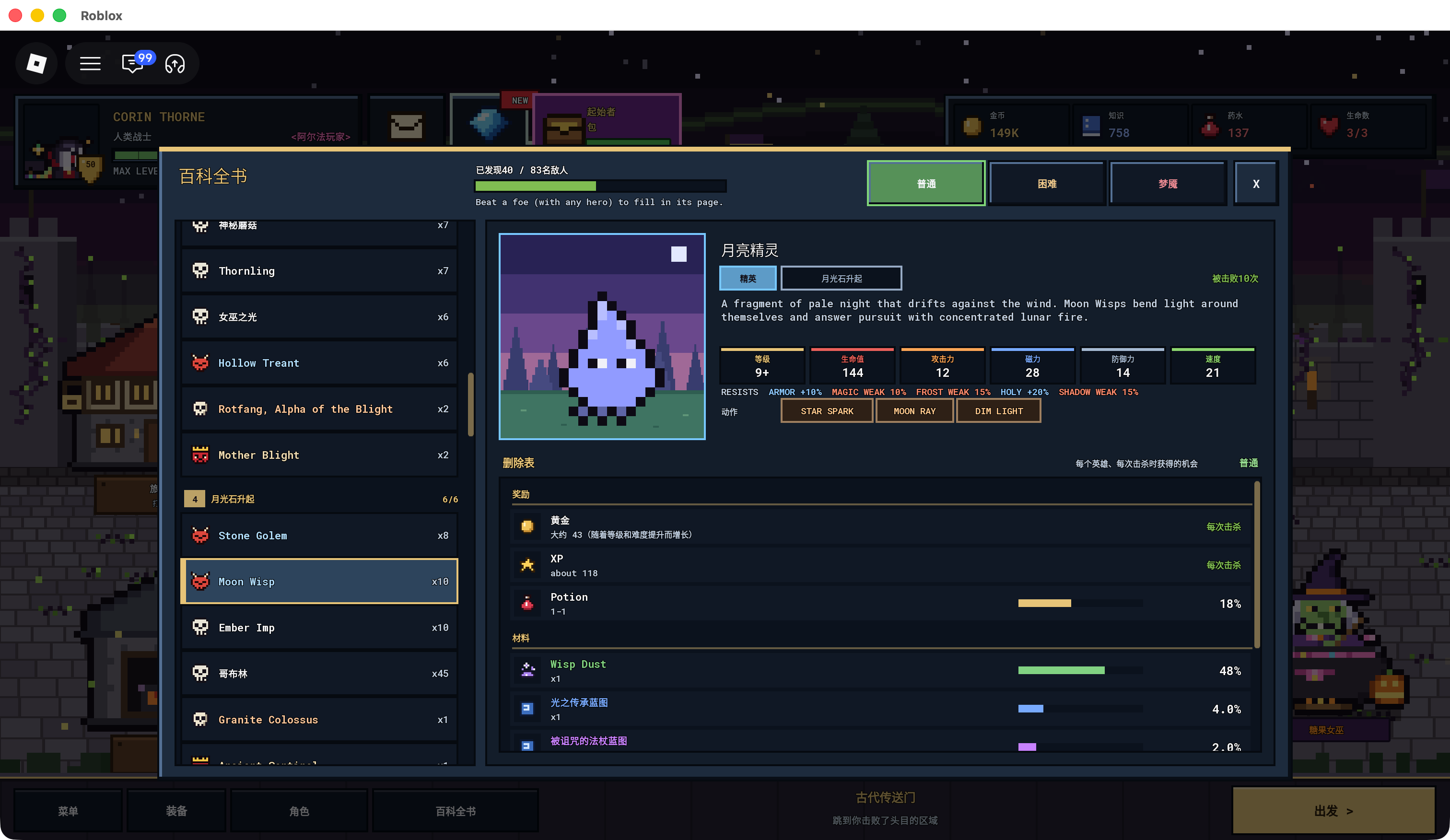Select Mother Blight boss entry
Screen dimensions: 1450x840
(319, 455)
